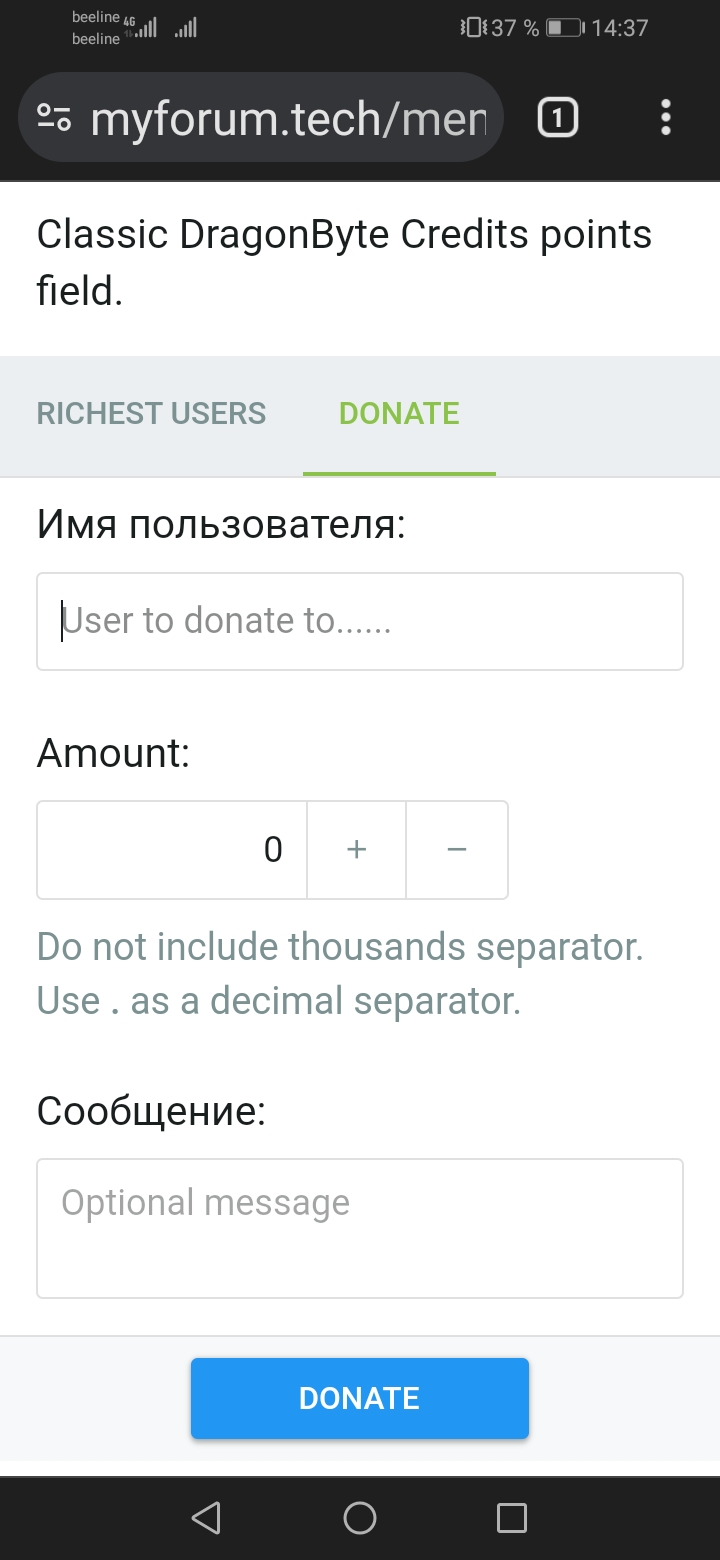The height and width of the screenshot is (1560, 720).
Task: Select the Donate tab
Action: 399,414
